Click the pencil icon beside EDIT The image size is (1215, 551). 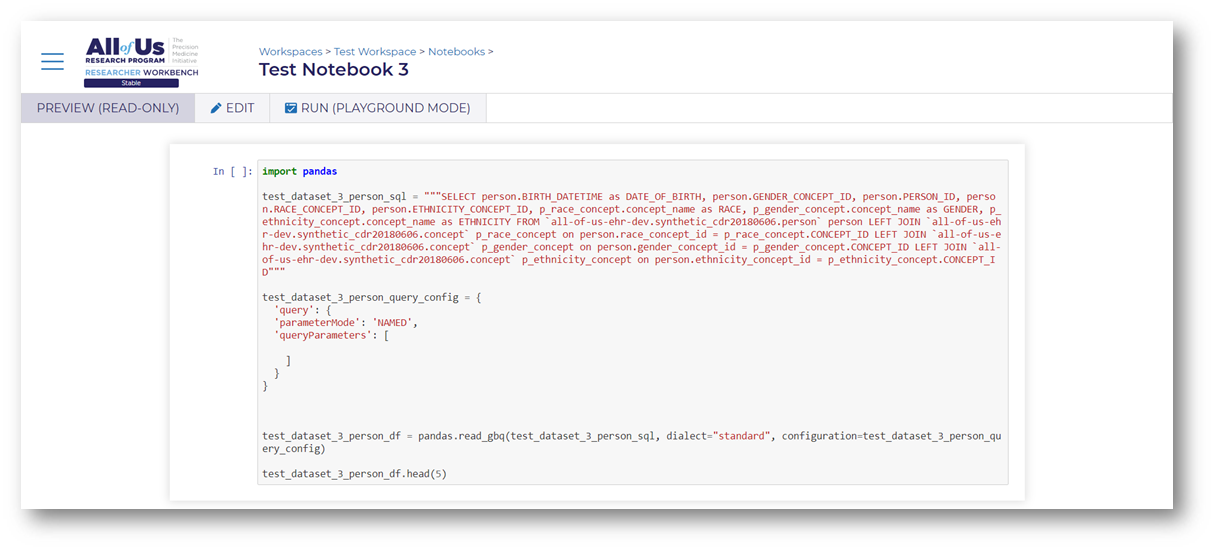[x=216, y=108]
